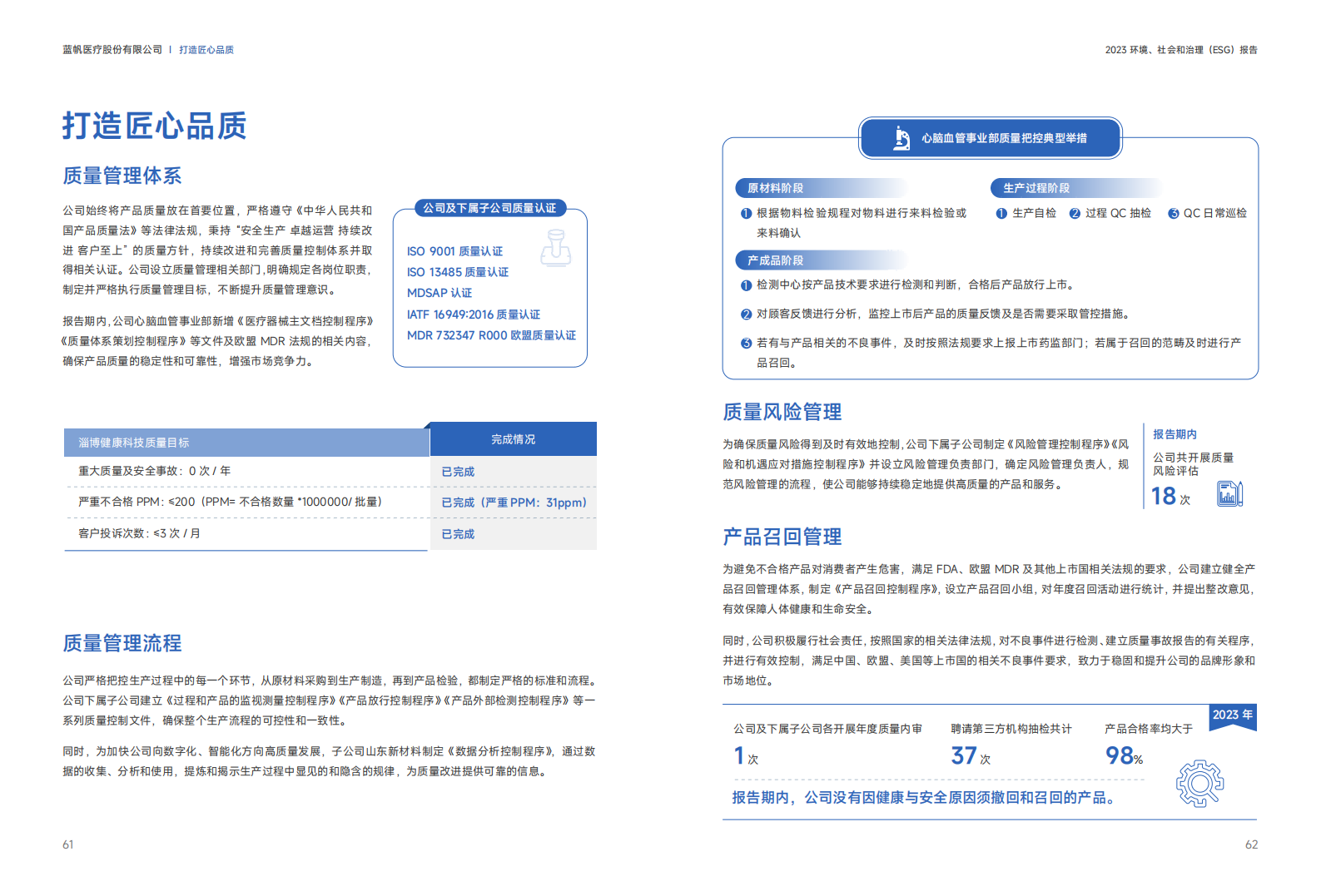Select 心脑血管事业部质量把控典型举措 banner
This screenshot has width=1321, height=896.
coord(990,138)
